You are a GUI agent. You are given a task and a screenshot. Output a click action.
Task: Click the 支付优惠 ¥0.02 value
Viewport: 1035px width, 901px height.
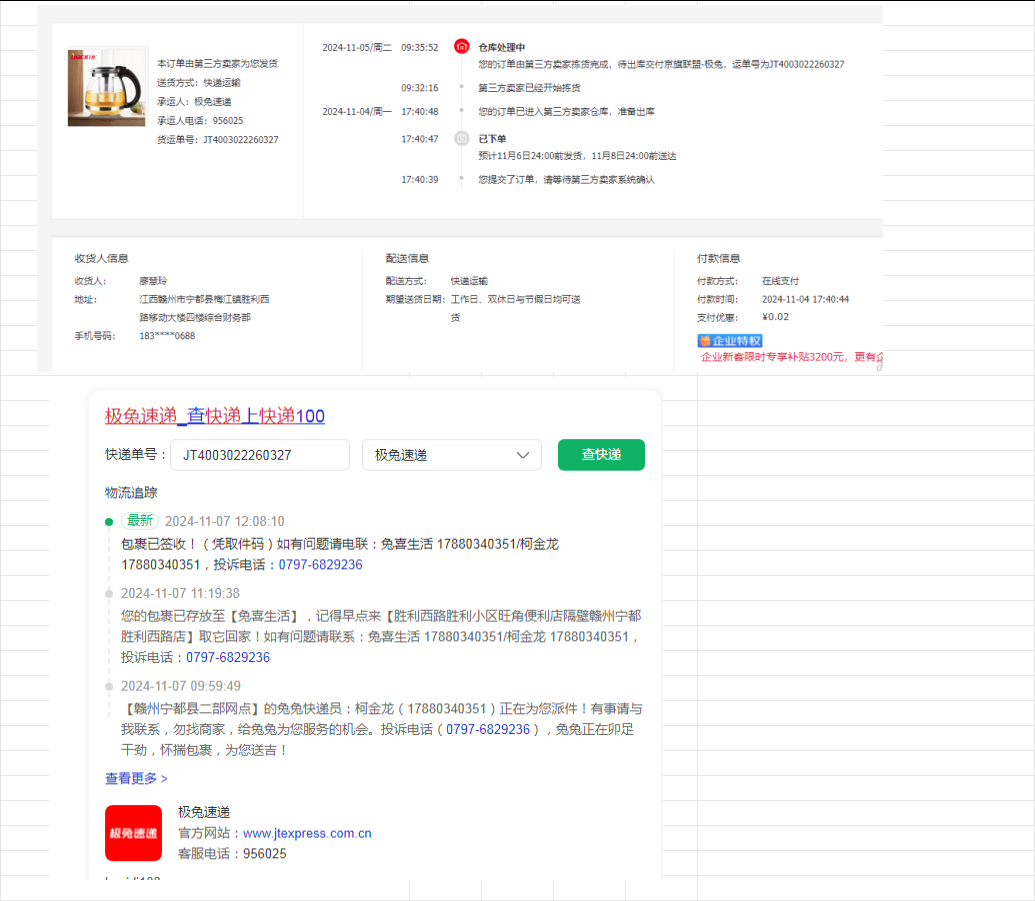coord(775,317)
